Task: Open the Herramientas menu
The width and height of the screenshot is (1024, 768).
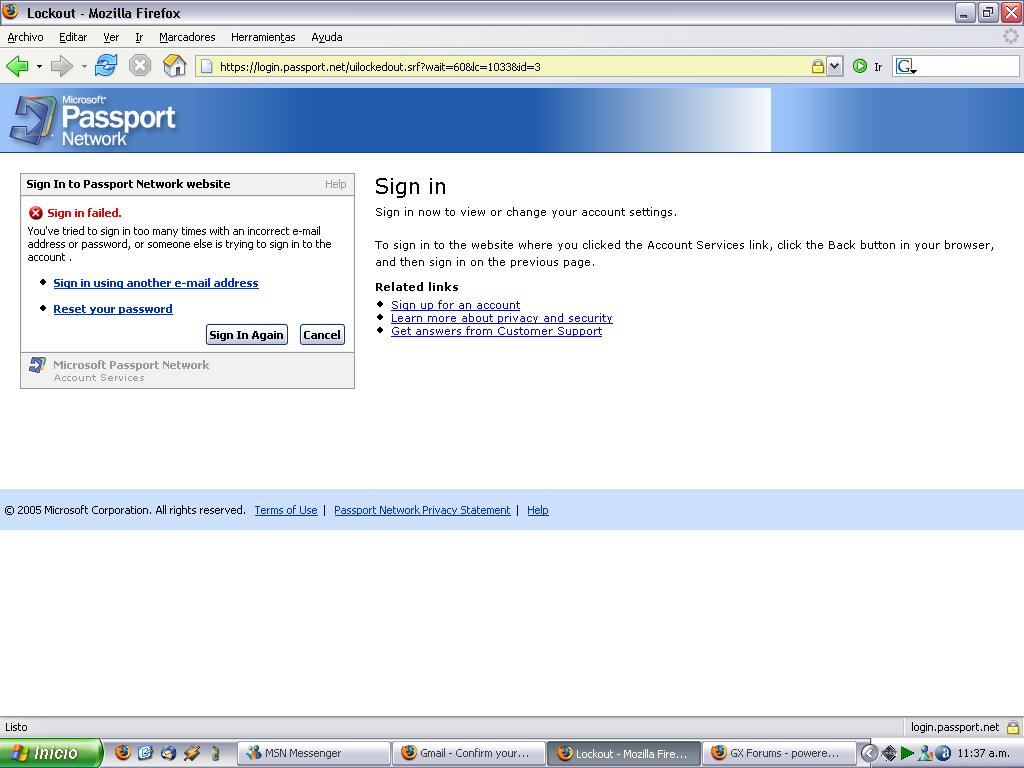Action: click(x=263, y=37)
